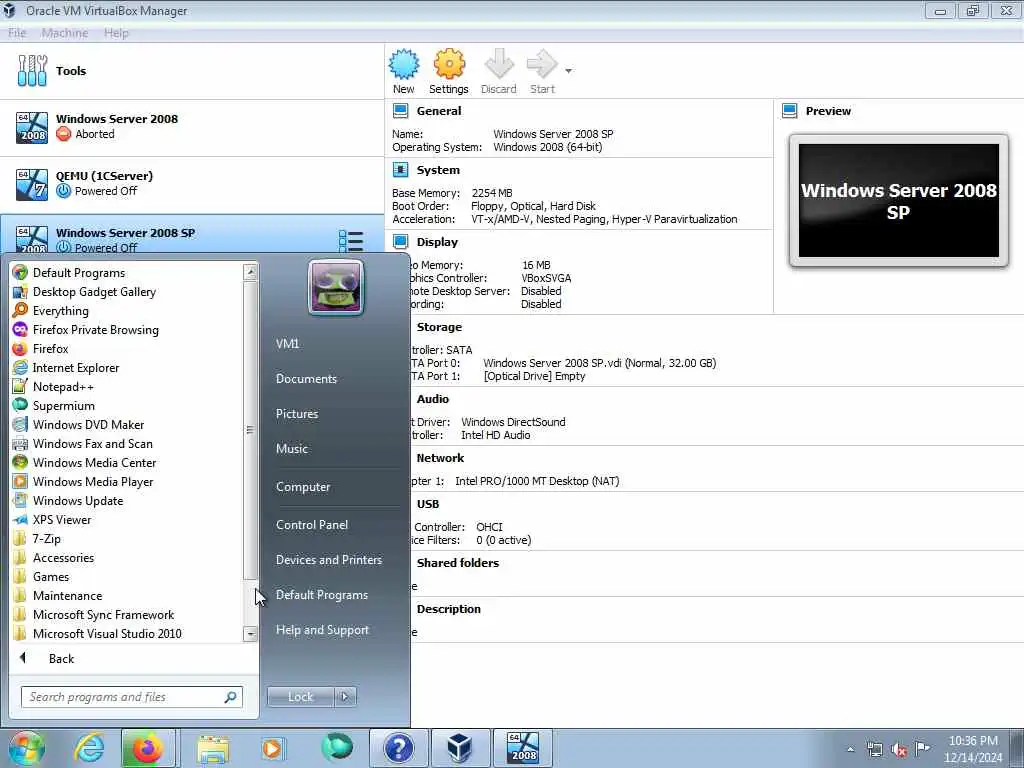Expand the Games folder

tap(127, 576)
